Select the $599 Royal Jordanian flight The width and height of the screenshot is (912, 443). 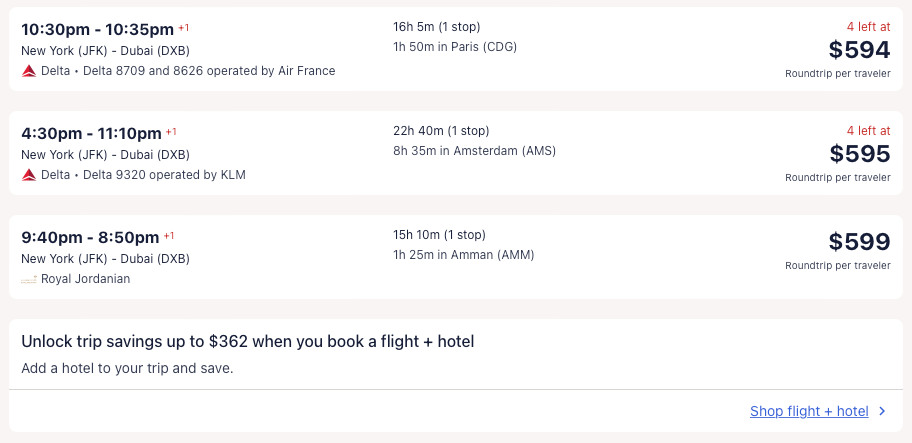click(455, 257)
